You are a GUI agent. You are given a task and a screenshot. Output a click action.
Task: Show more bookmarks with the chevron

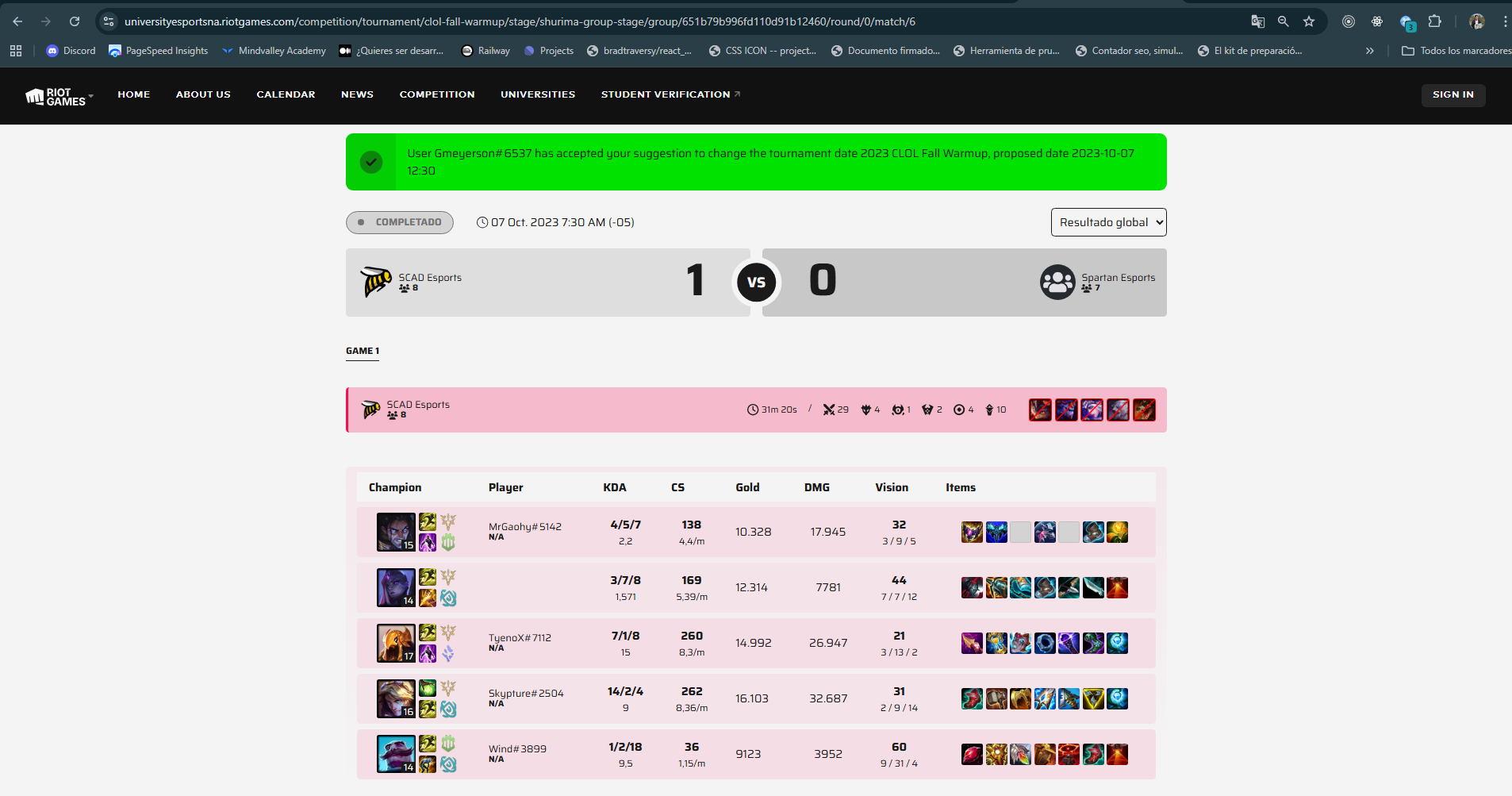(x=1369, y=51)
